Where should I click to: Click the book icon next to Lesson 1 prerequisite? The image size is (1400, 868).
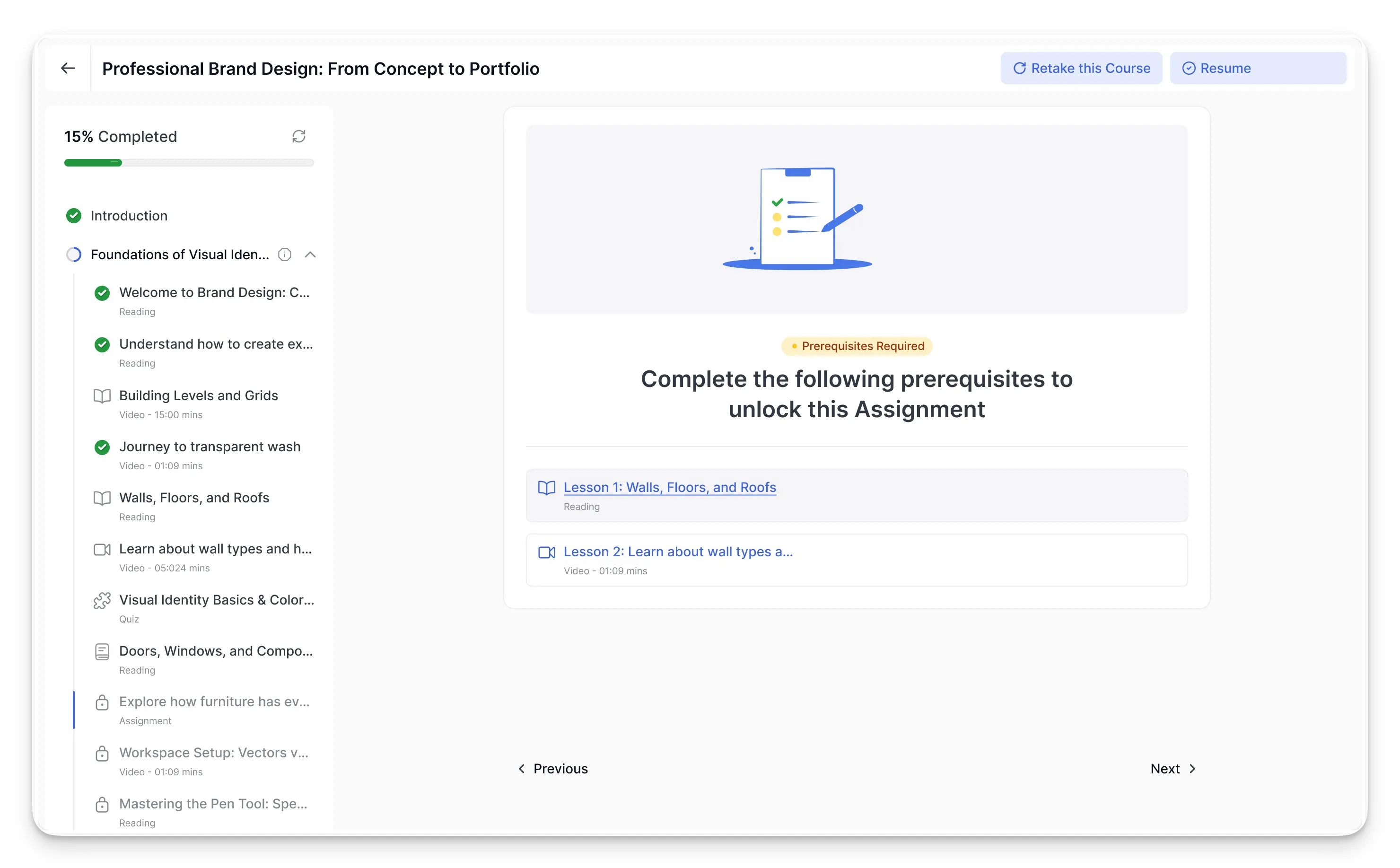546,488
